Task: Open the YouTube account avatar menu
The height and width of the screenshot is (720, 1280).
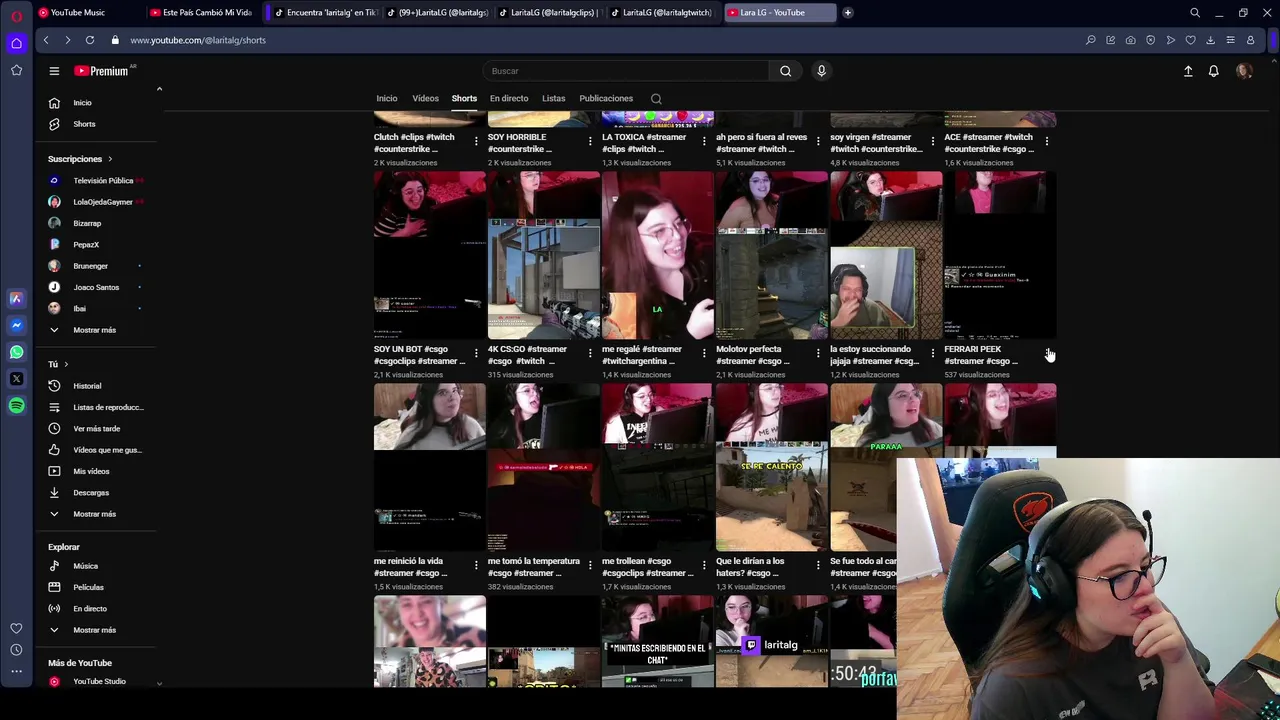Action: (x=1244, y=71)
